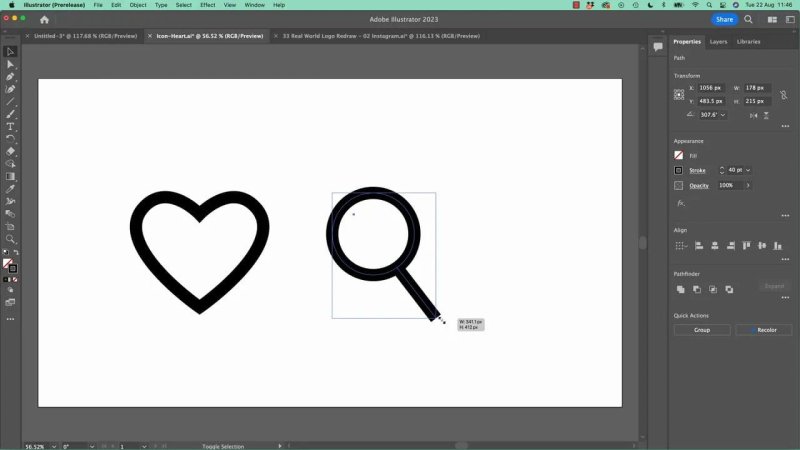Image resolution: width=800 pixels, height=450 pixels.
Task: Click the Pathfinder Exclude icon
Action: (x=730, y=289)
